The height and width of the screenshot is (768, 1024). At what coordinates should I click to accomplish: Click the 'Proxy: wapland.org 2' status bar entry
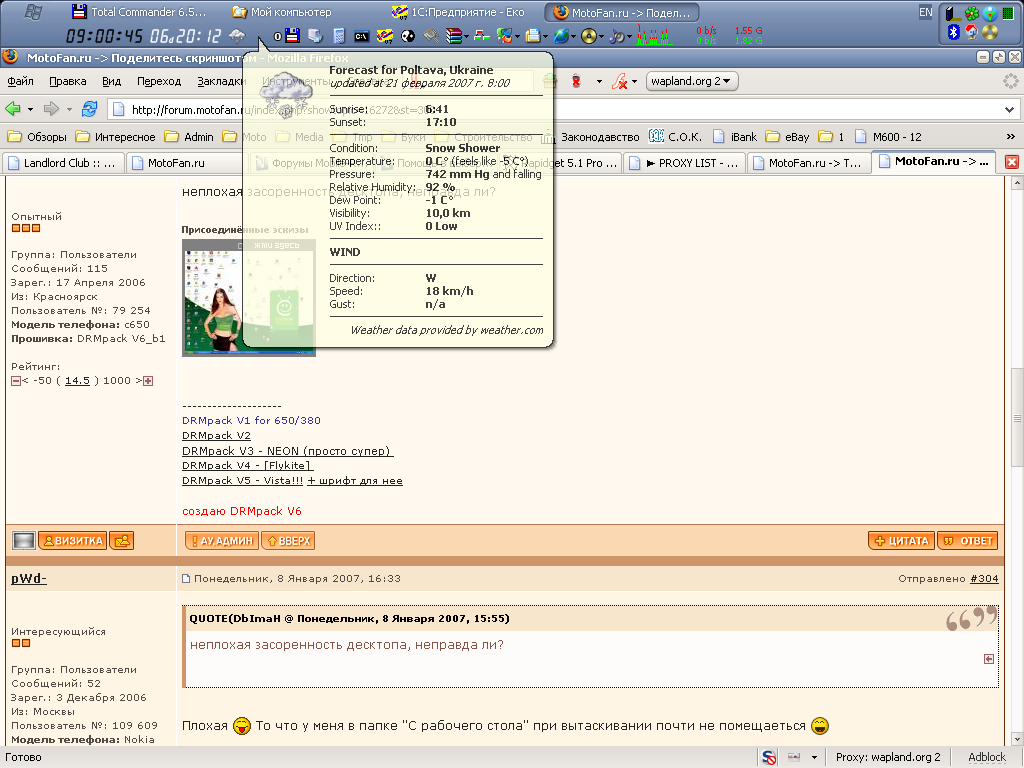tap(888, 758)
